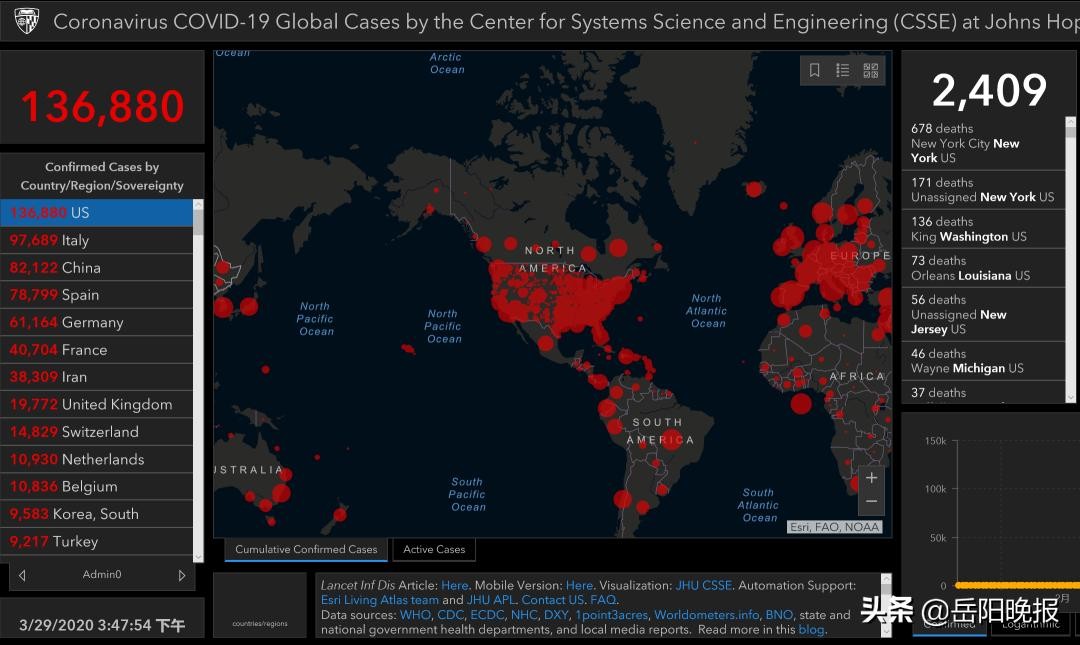Visit the JHU APL link
Screen dimensions: 1080x645
coord(490,600)
